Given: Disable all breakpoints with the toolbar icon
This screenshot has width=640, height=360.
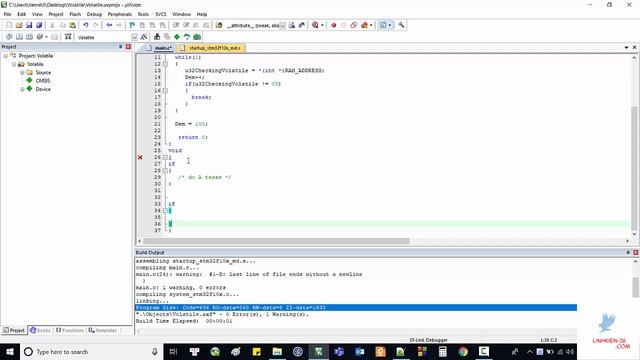Looking at the screenshot, I should tap(353, 25).
